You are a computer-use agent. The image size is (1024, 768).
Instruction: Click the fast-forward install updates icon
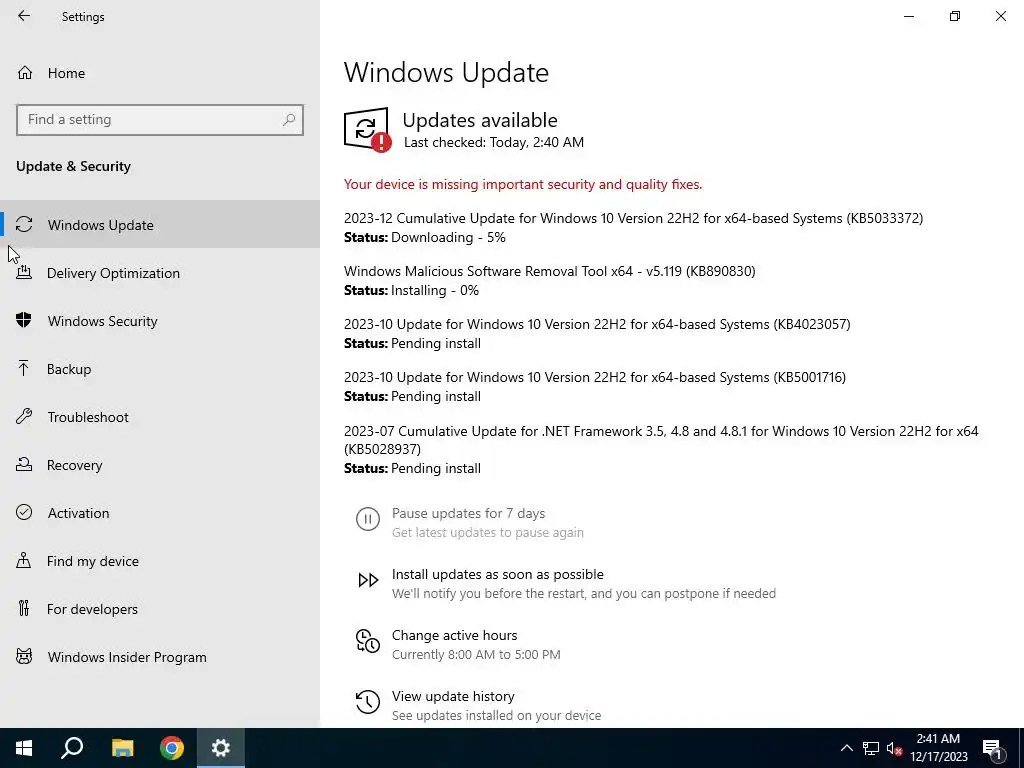pyautogui.click(x=368, y=580)
